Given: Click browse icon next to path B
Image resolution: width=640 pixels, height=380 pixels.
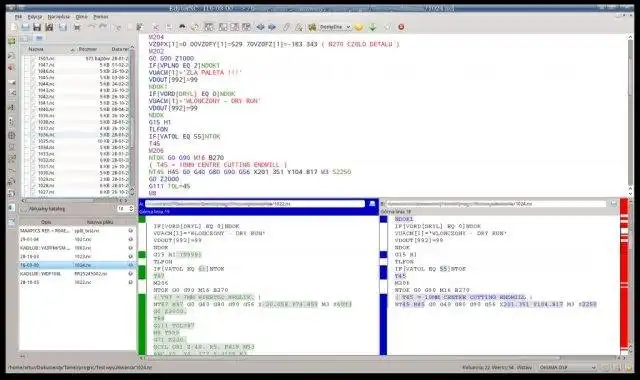Looking at the screenshot, I should (613, 203).
